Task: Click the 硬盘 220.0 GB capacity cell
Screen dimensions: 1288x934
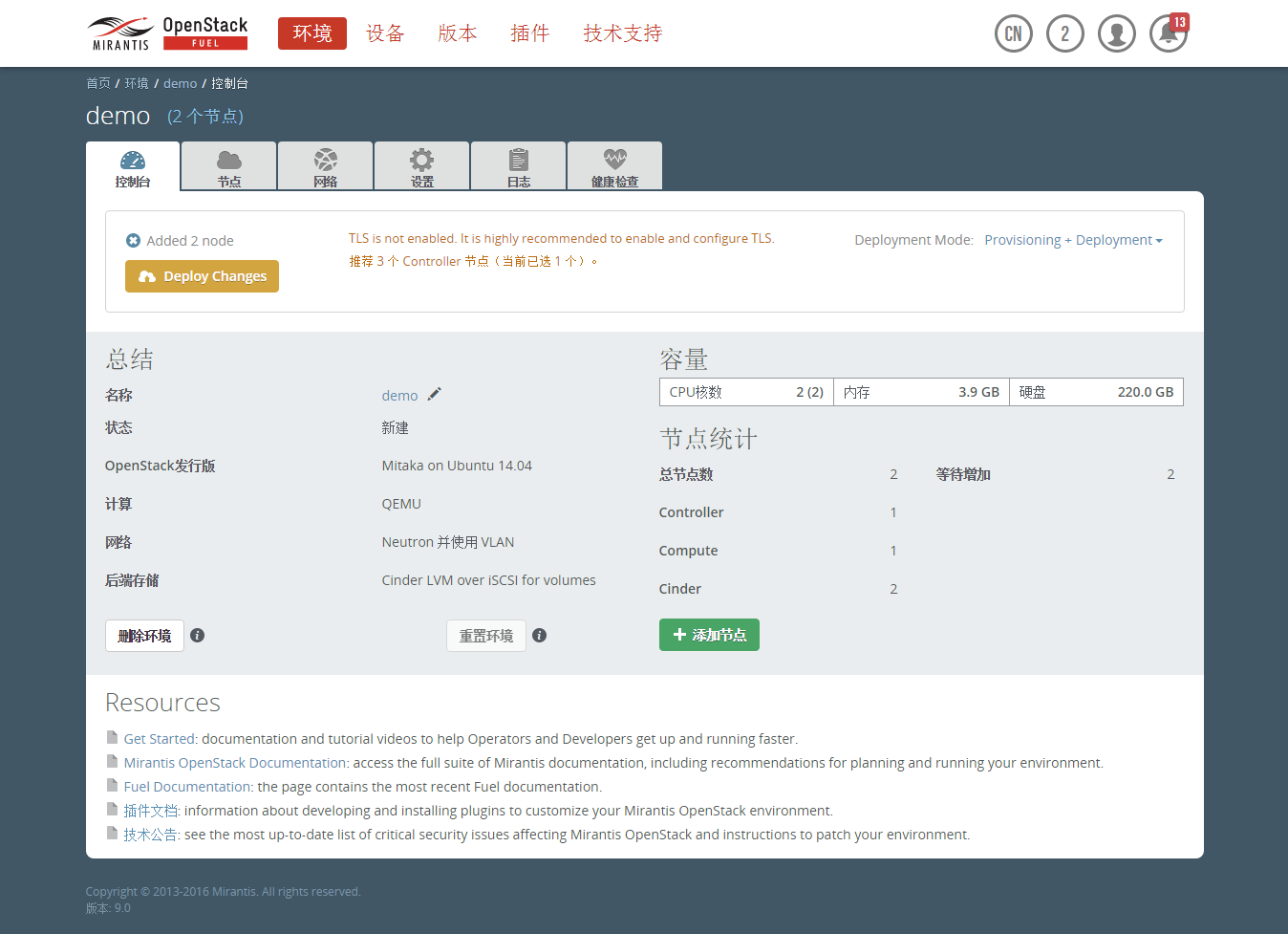Action: [x=1096, y=392]
